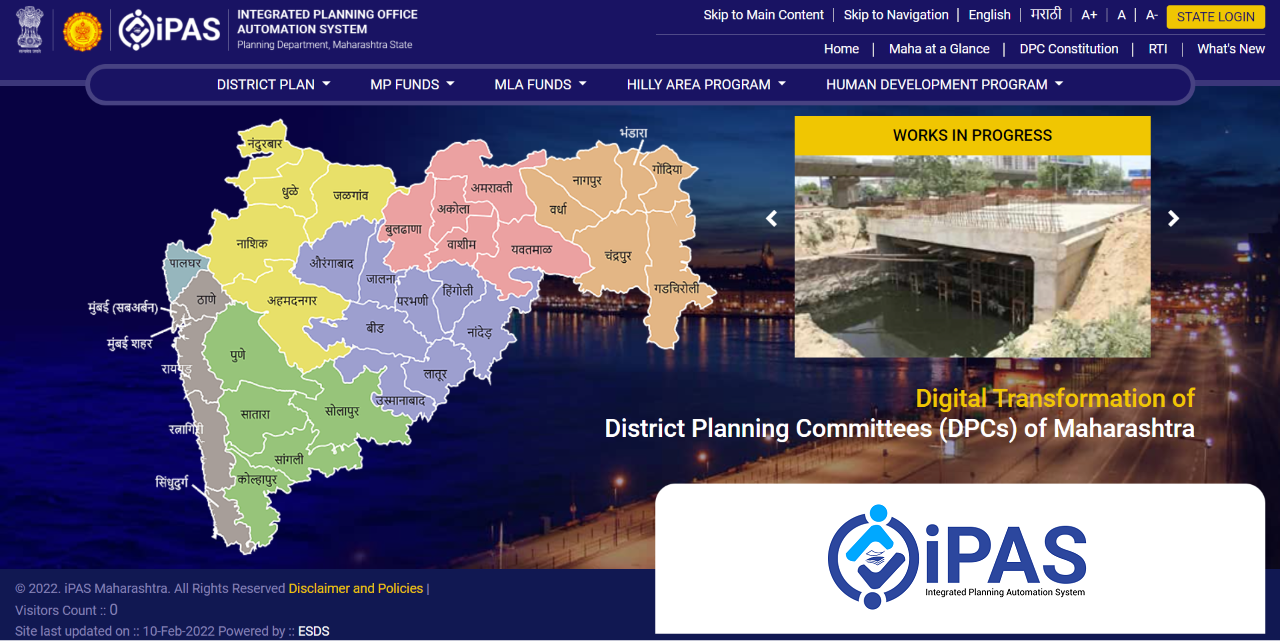1280x641 pixels.
Task: Show previous slide in Works in Progress carousel
Action: click(771, 219)
